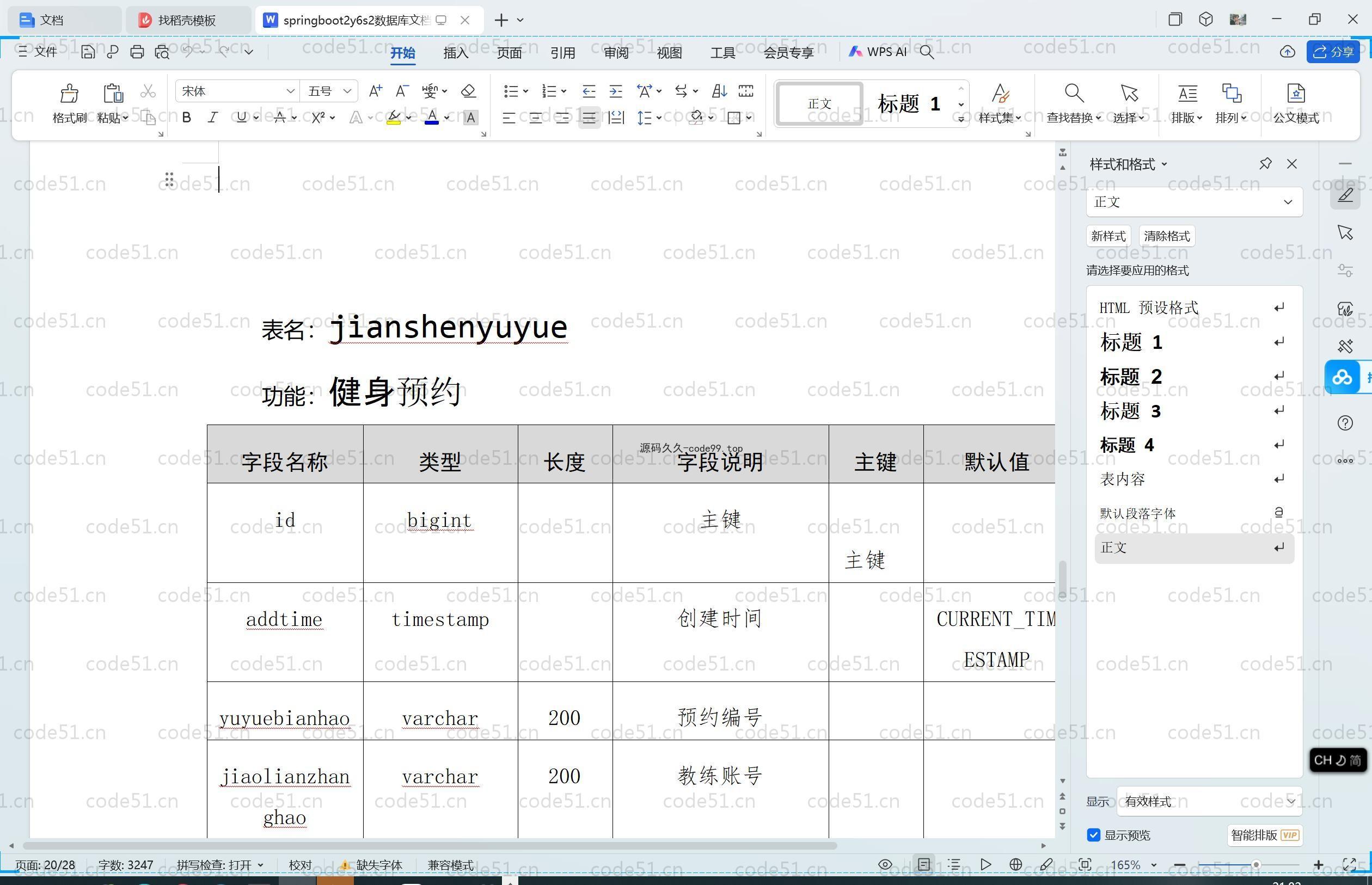
Task: Click the Clear Formatting eraser icon
Action: (468, 91)
